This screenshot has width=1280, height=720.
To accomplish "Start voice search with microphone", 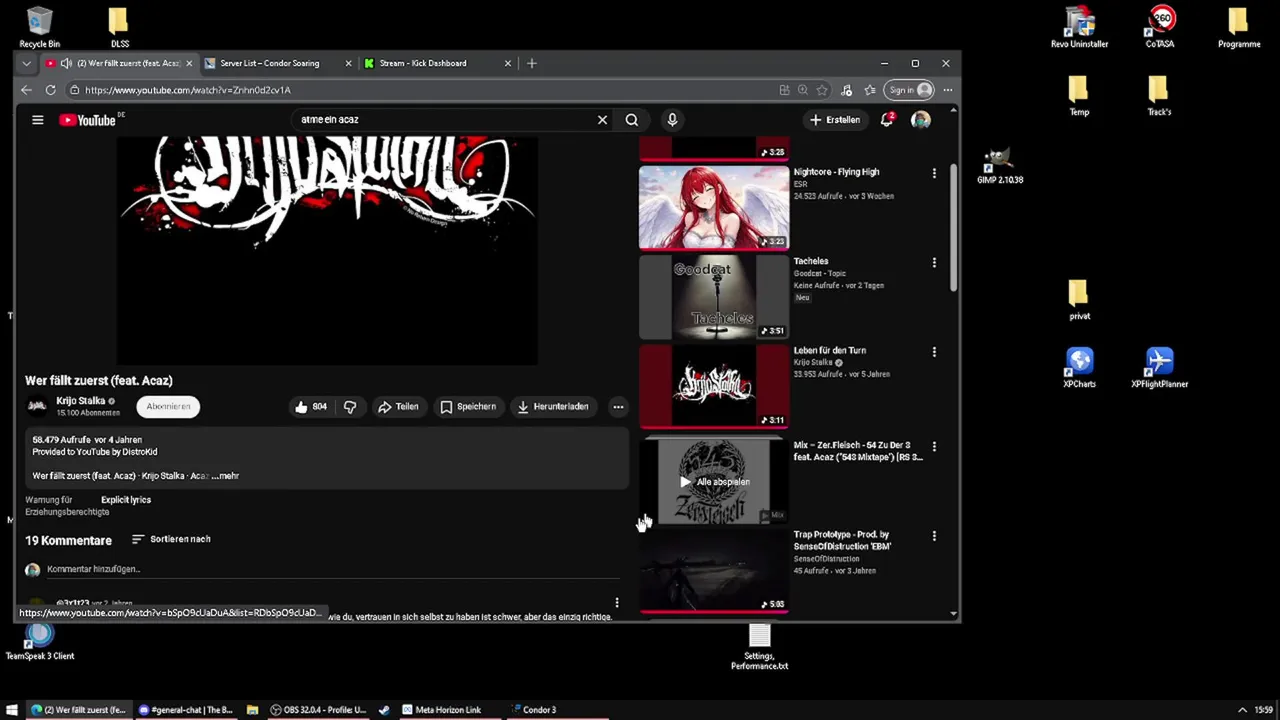I will (x=672, y=120).
